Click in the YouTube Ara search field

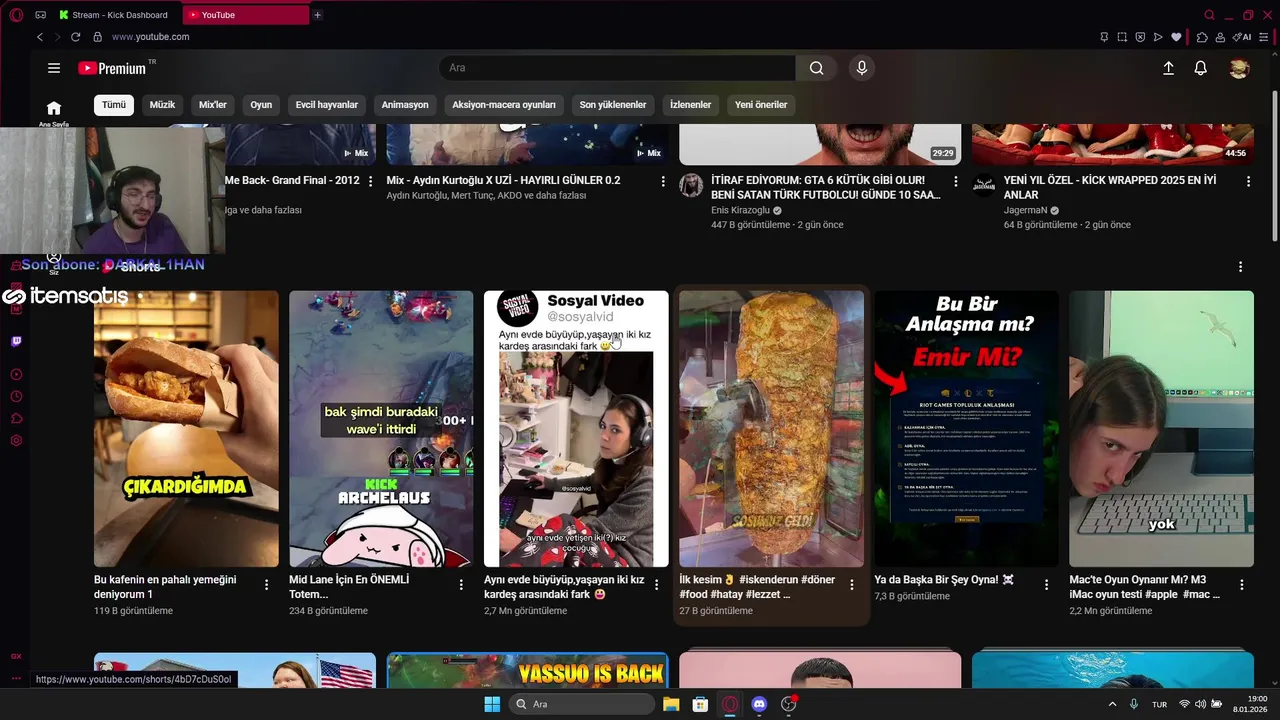617,68
